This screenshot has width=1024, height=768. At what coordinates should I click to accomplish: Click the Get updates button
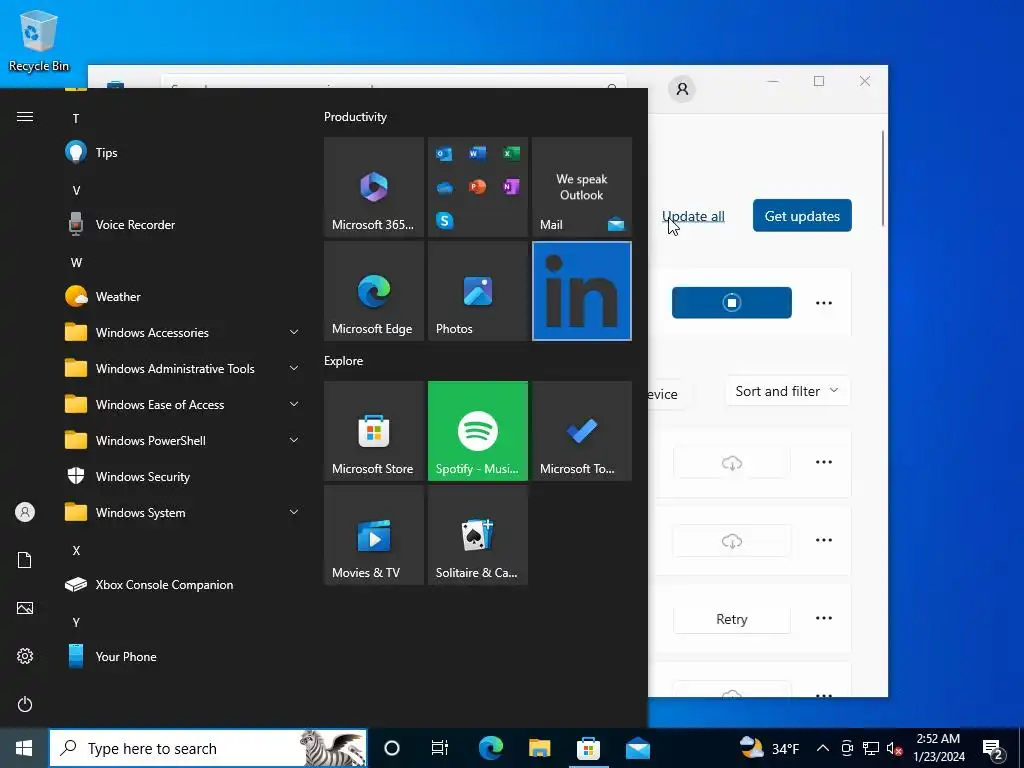(802, 216)
